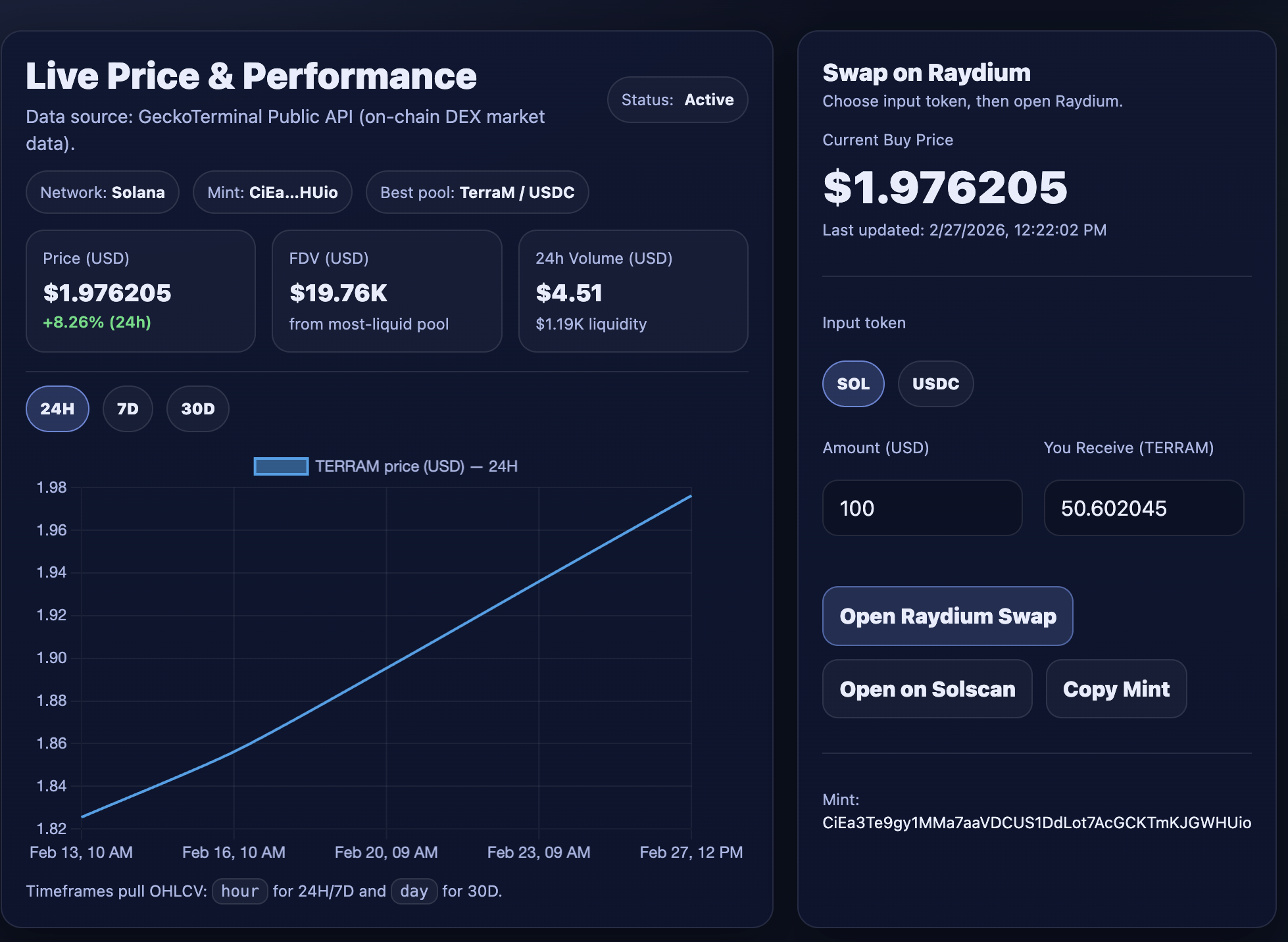Choose USDC as input token
Viewport: 1288px width, 942px height.
935,384
